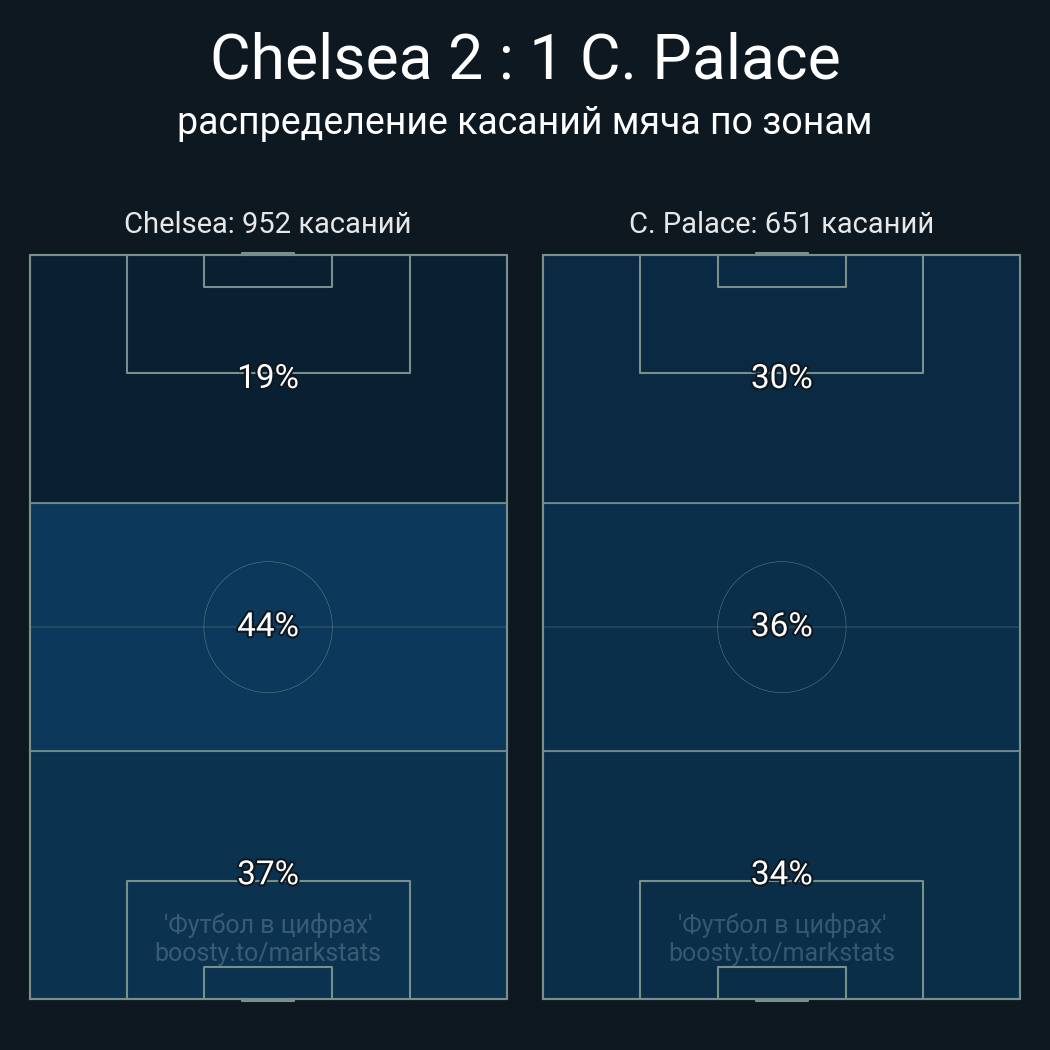The width and height of the screenshot is (1050, 1050).
Task: Click 'Футбол в цифрах' watermark on Chelsea pitch
Action: click(x=268, y=924)
